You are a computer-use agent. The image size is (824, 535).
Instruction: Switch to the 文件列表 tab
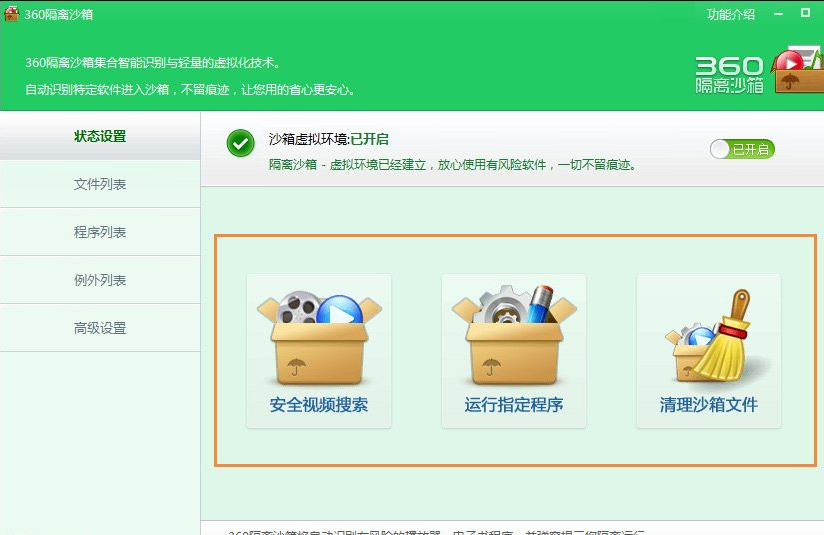100,184
